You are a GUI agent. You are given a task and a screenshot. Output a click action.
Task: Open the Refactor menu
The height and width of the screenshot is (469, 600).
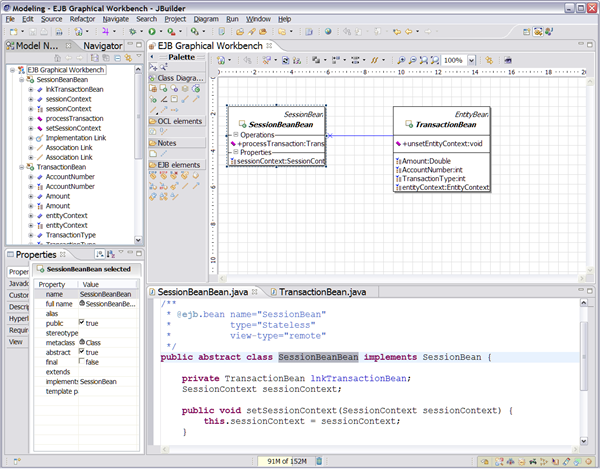(82, 19)
